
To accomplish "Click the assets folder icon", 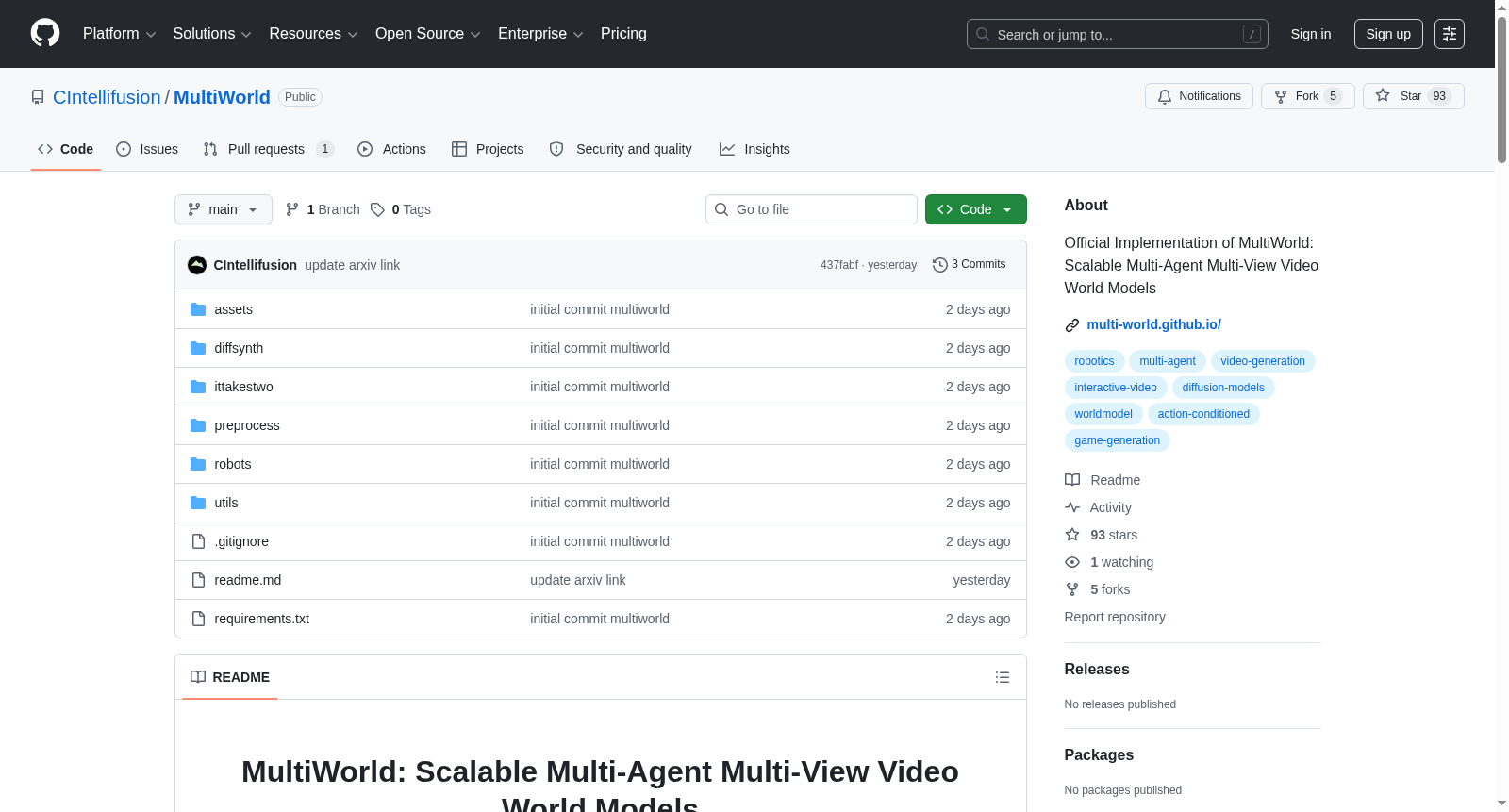I will [x=198, y=309].
